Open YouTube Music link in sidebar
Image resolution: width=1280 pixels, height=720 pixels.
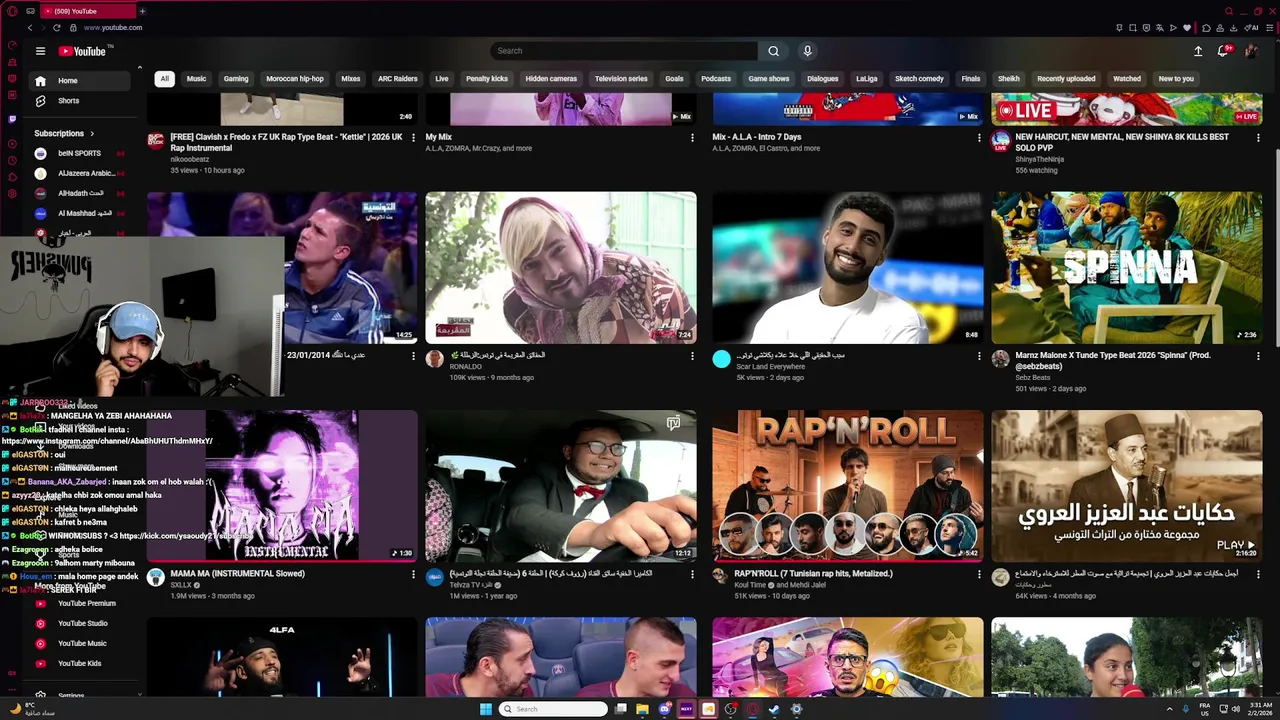82,644
